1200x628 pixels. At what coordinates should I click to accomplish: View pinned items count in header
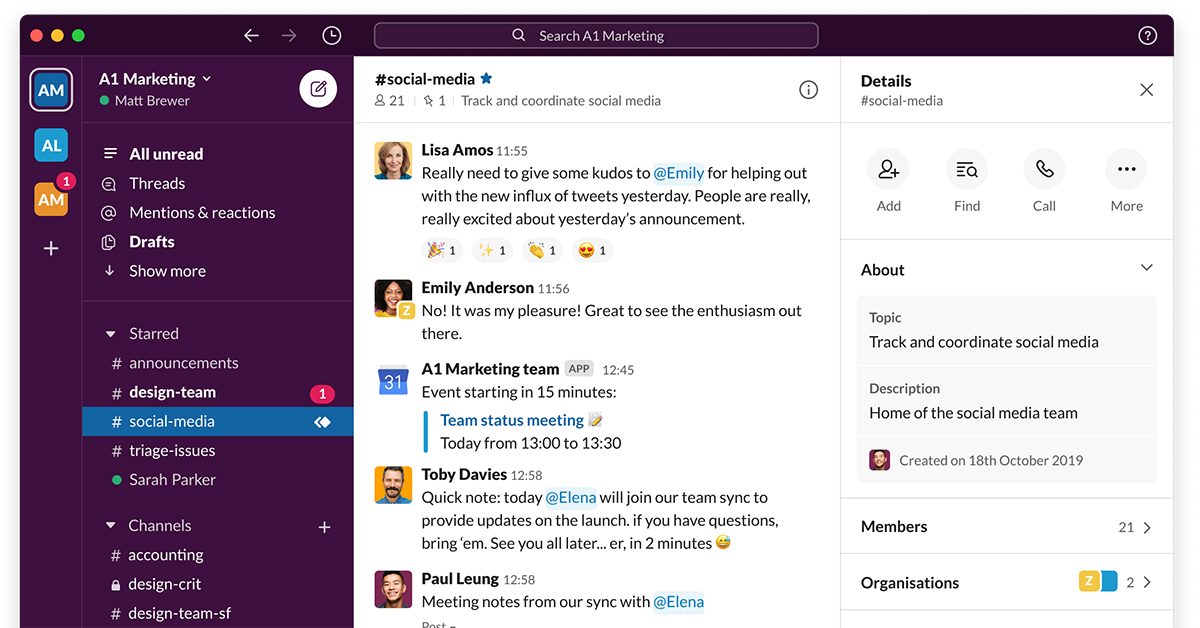tap(434, 100)
